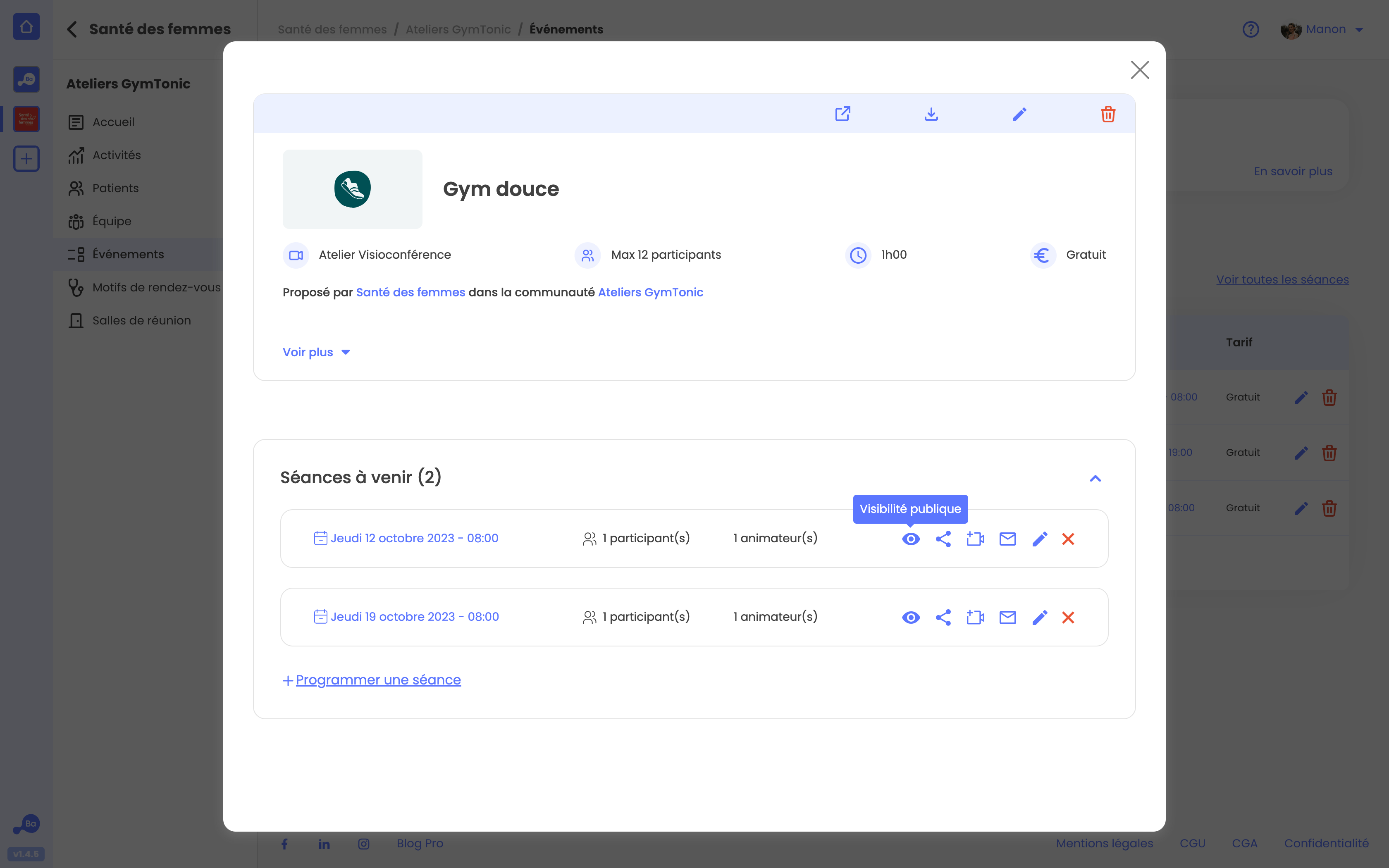The width and height of the screenshot is (1389, 868).
Task: Edit the 12 octobre session
Action: coord(1039,539)
